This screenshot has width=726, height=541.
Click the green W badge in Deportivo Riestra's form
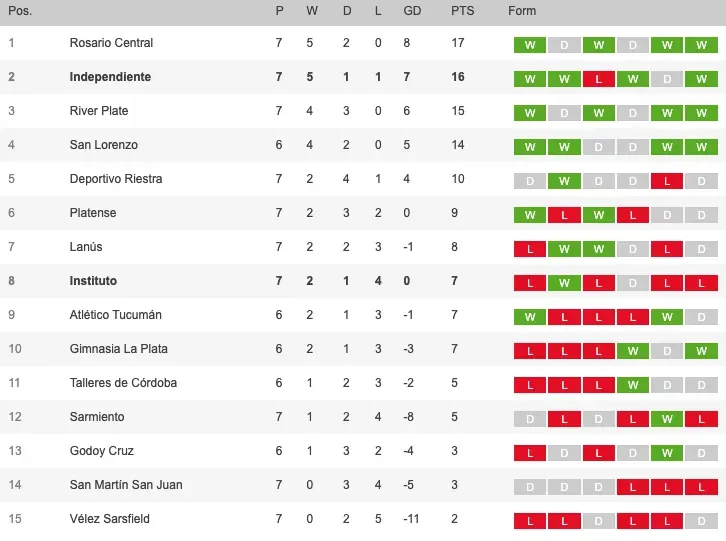pyautogui.click(x=564, y=181)
